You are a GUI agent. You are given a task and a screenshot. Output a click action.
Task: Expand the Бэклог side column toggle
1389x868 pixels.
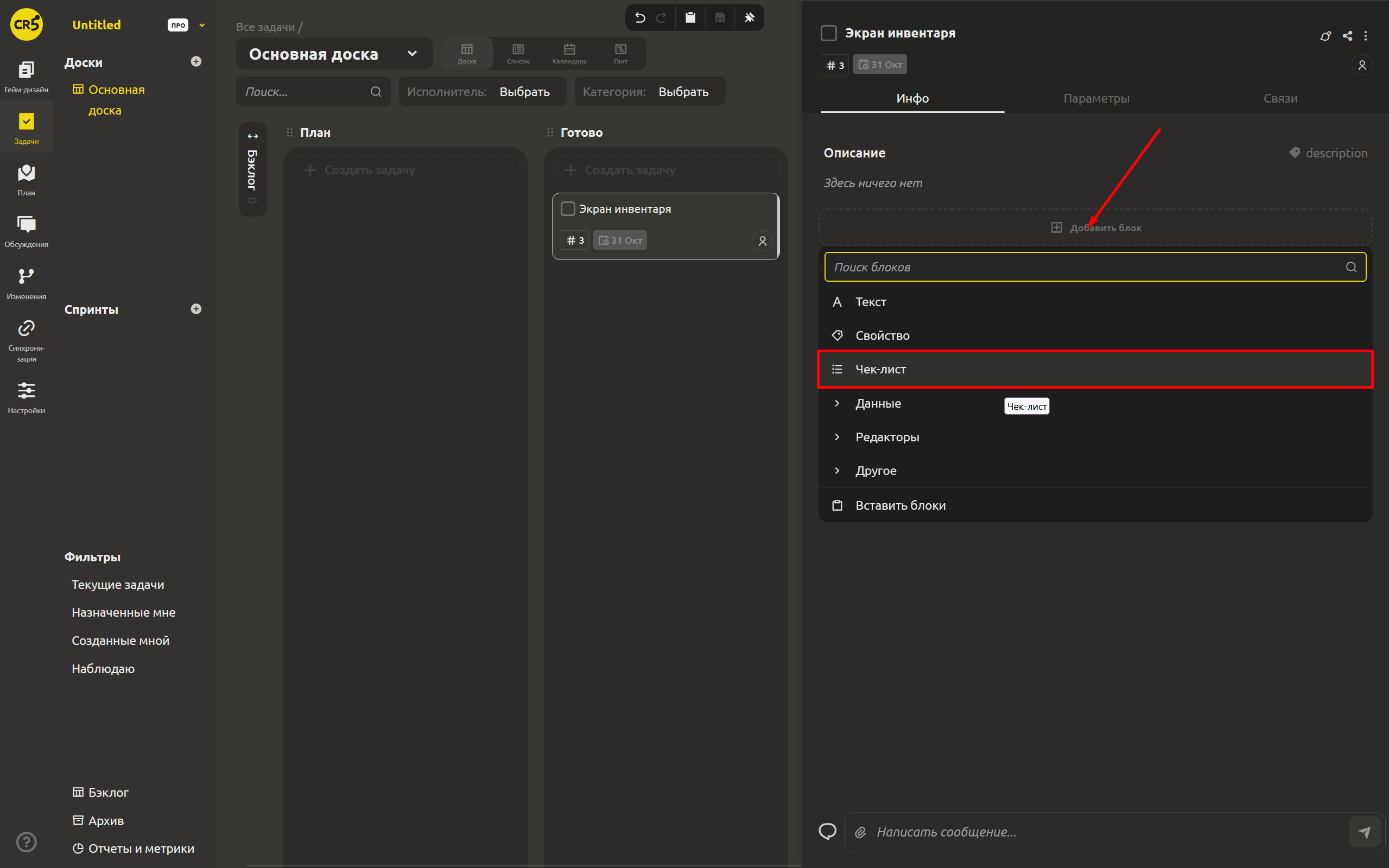252,136
